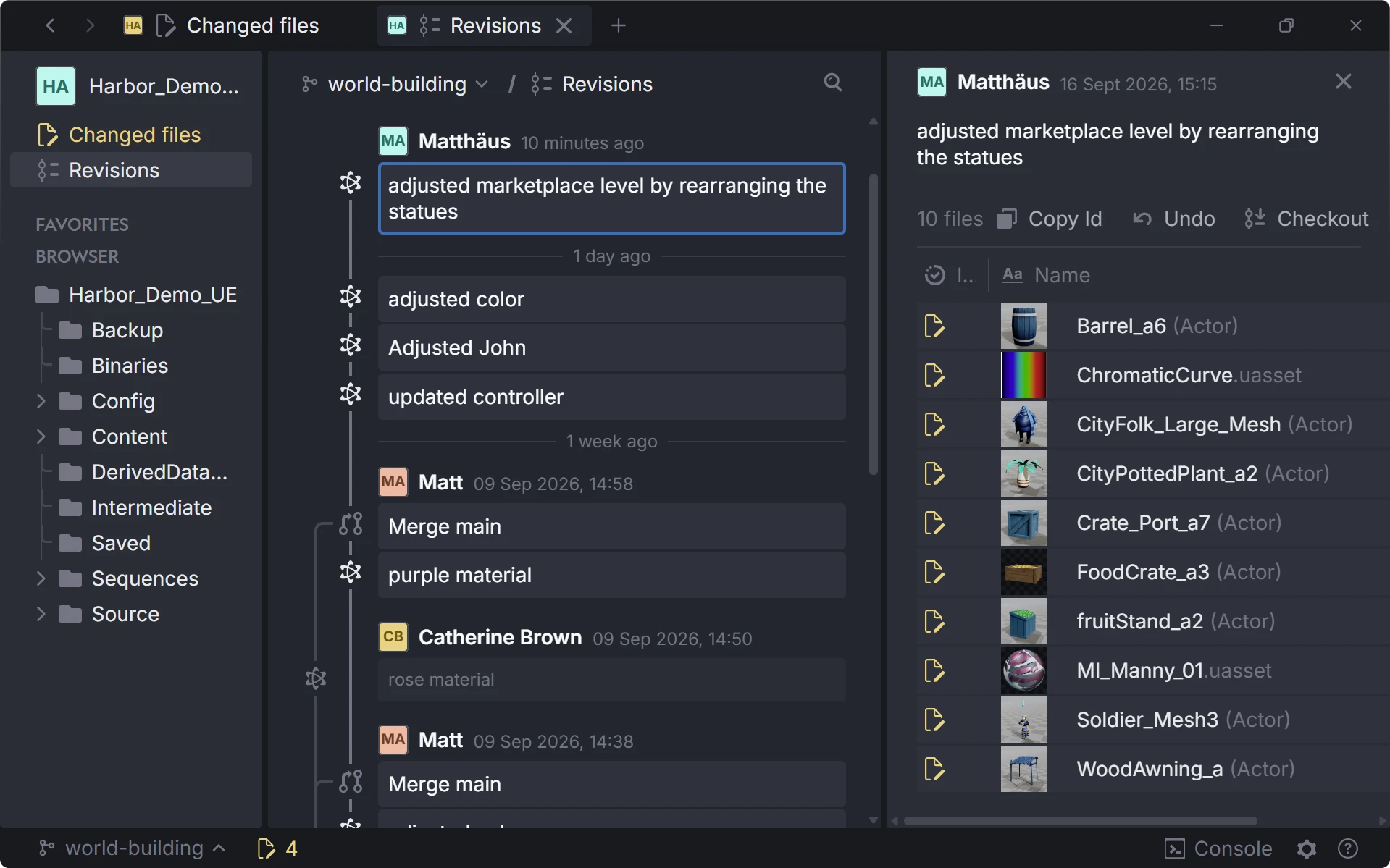1390x868 pixels.
Task: Click the merge icon beside Matt 14:58 Merge main
Action: [351, 524]
